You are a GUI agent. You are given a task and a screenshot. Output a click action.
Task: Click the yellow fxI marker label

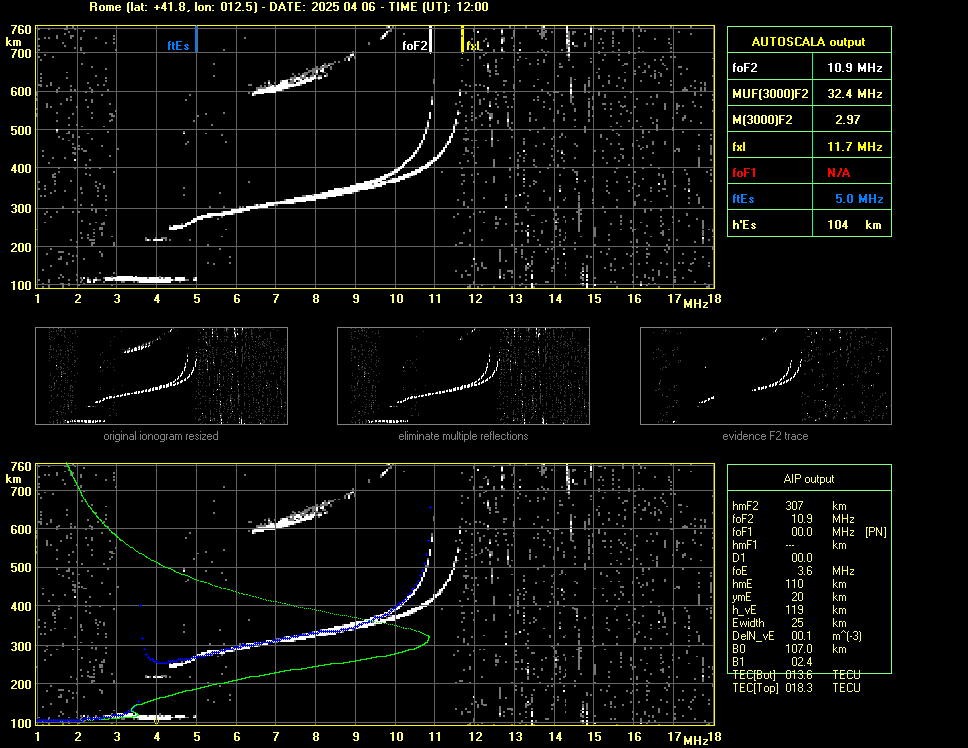pyautogui.click(x=473, y=46)
